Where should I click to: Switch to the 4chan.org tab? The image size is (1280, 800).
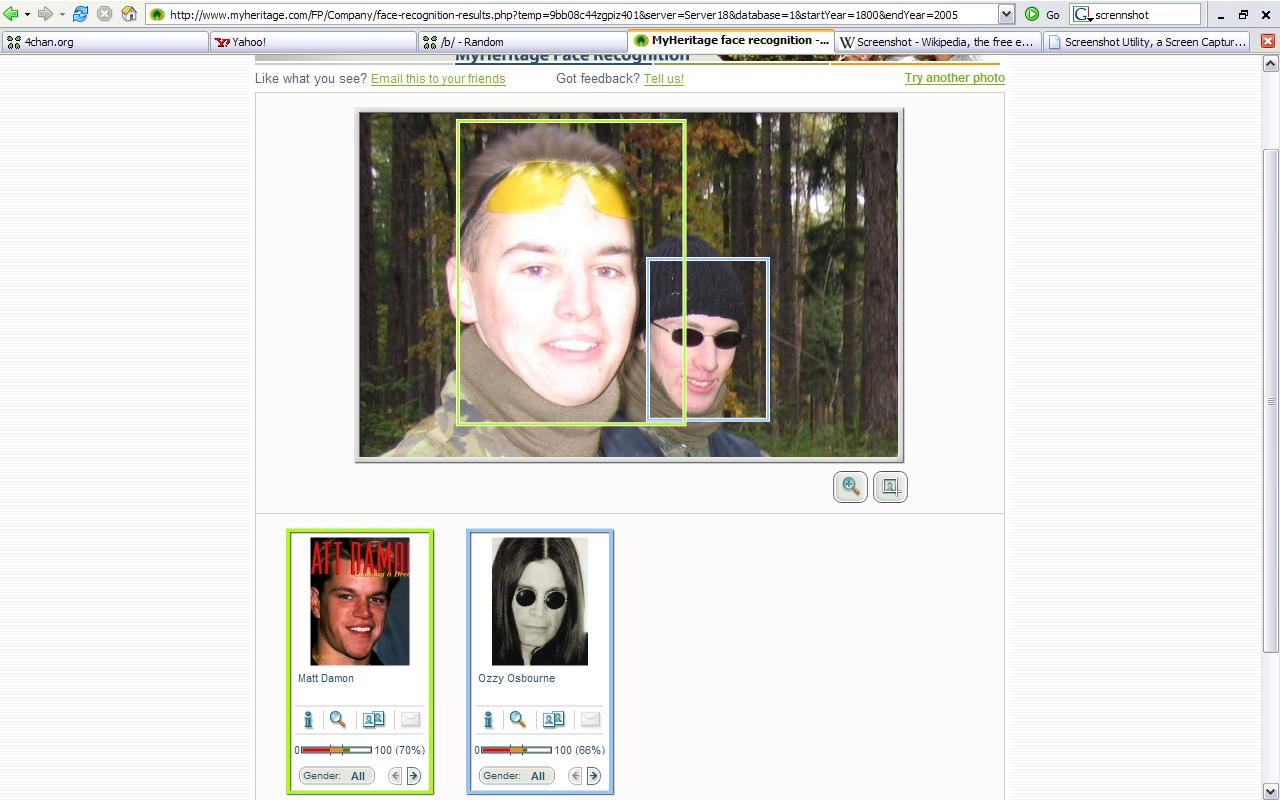click(106, 42)
